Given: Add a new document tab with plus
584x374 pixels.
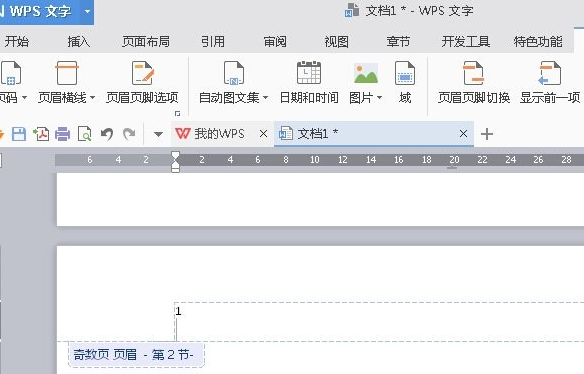Looking at the screenshot, I should click(x=487, y=134).
